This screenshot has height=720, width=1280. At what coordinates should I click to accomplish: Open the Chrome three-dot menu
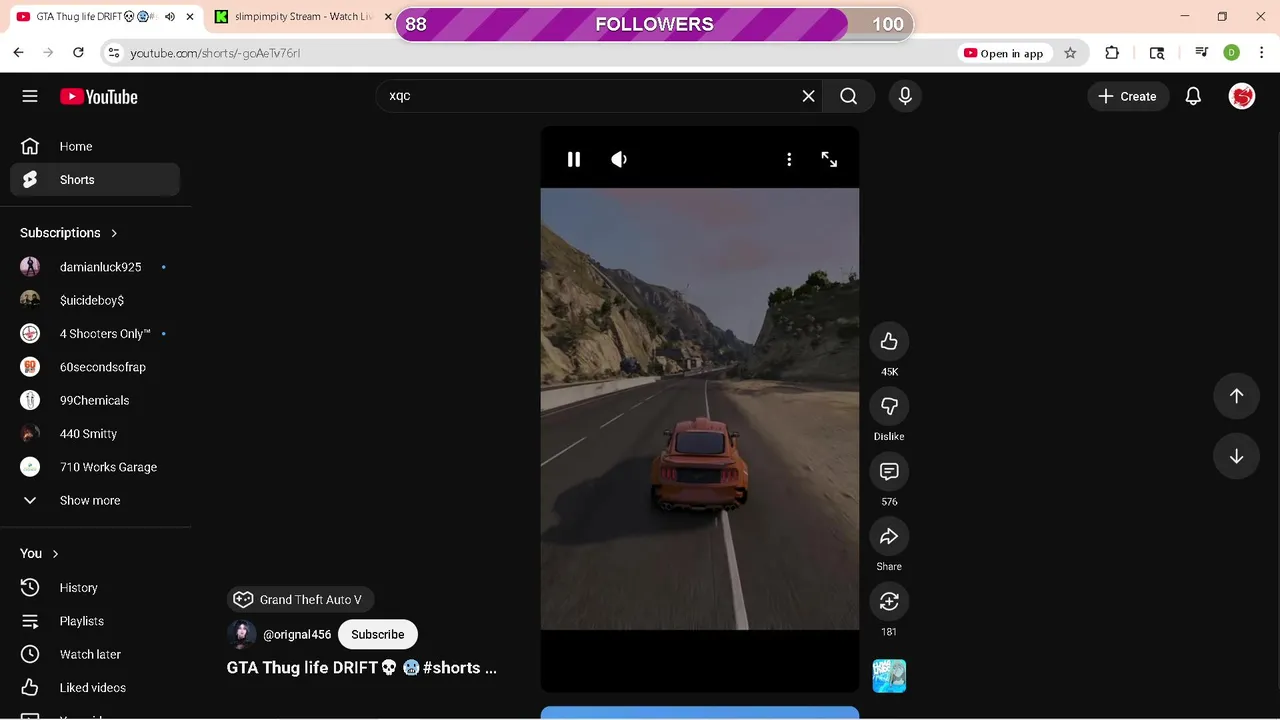[x=1261, y=53]
